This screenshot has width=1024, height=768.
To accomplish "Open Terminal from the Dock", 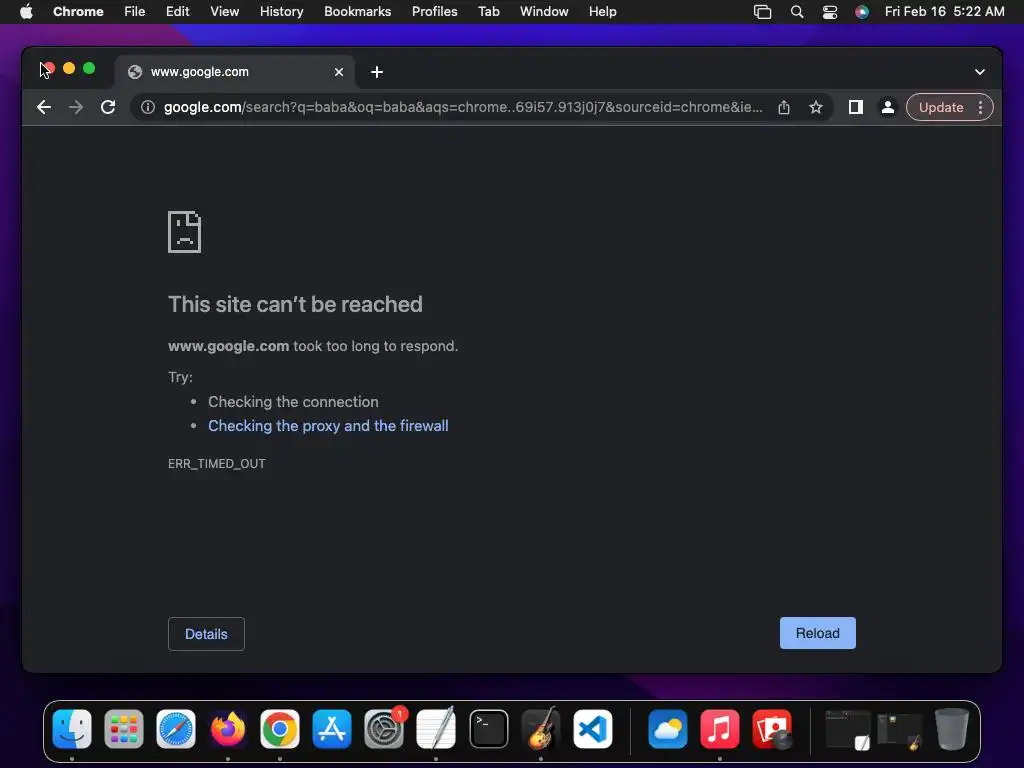I will [x=488, y=729].
